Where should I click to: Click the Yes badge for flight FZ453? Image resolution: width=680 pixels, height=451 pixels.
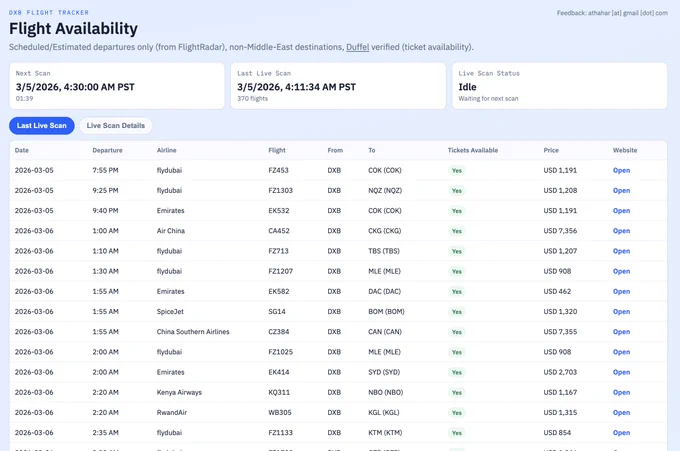[x=456, y=170]
